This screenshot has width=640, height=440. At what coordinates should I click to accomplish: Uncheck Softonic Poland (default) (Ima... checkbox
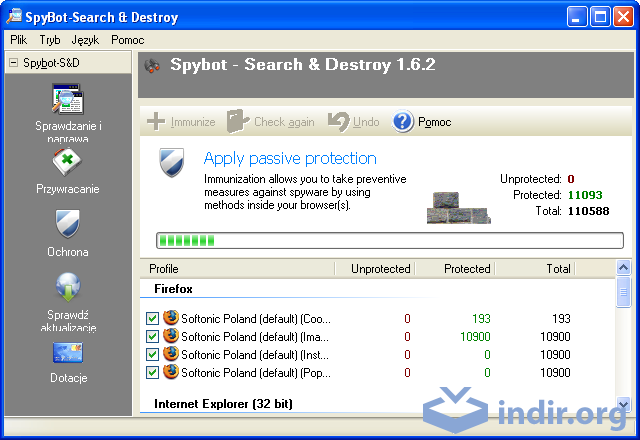152,336
